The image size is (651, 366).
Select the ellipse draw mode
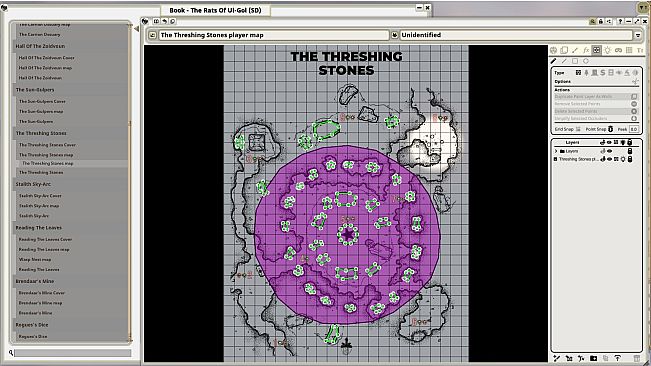click(586, 61)
